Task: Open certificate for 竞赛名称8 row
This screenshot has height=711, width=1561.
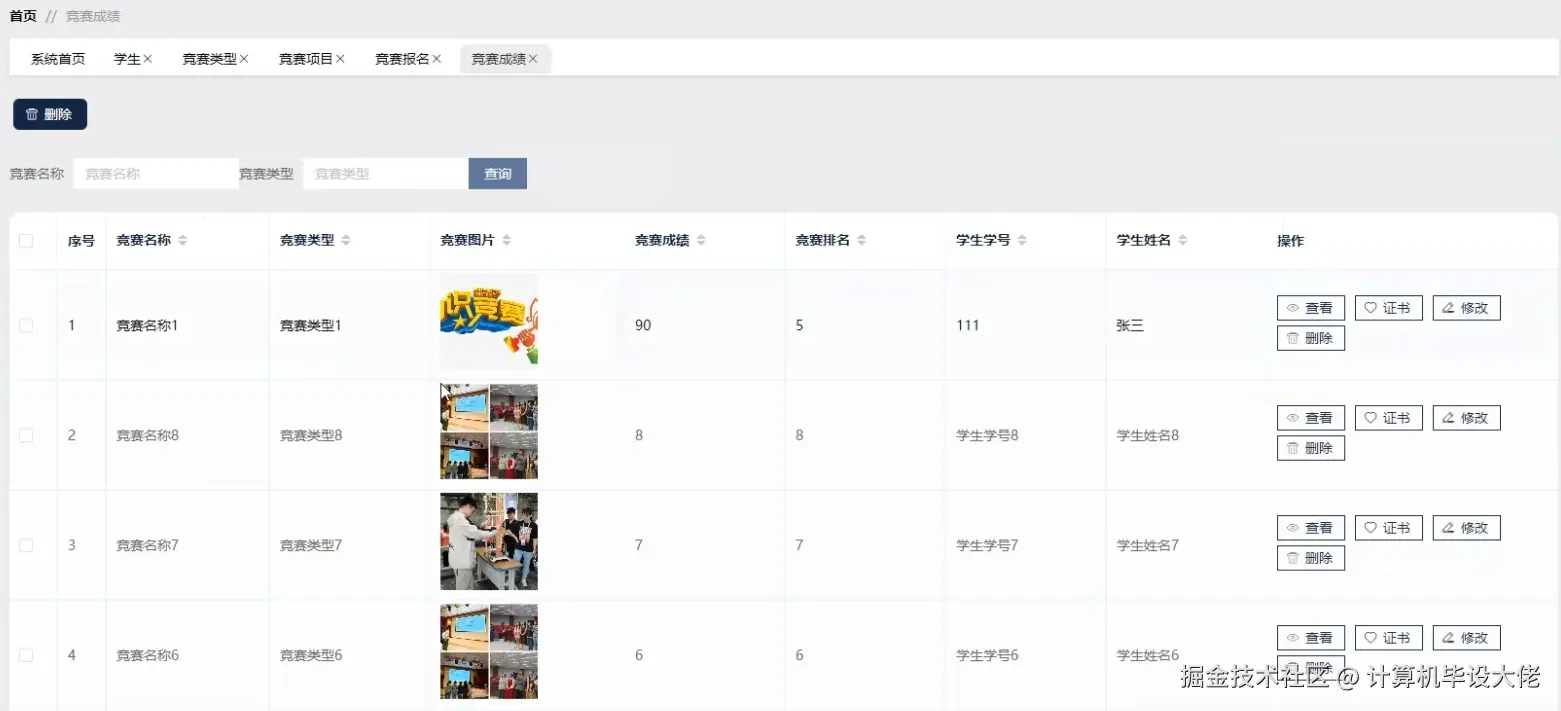Action: 1389,418
